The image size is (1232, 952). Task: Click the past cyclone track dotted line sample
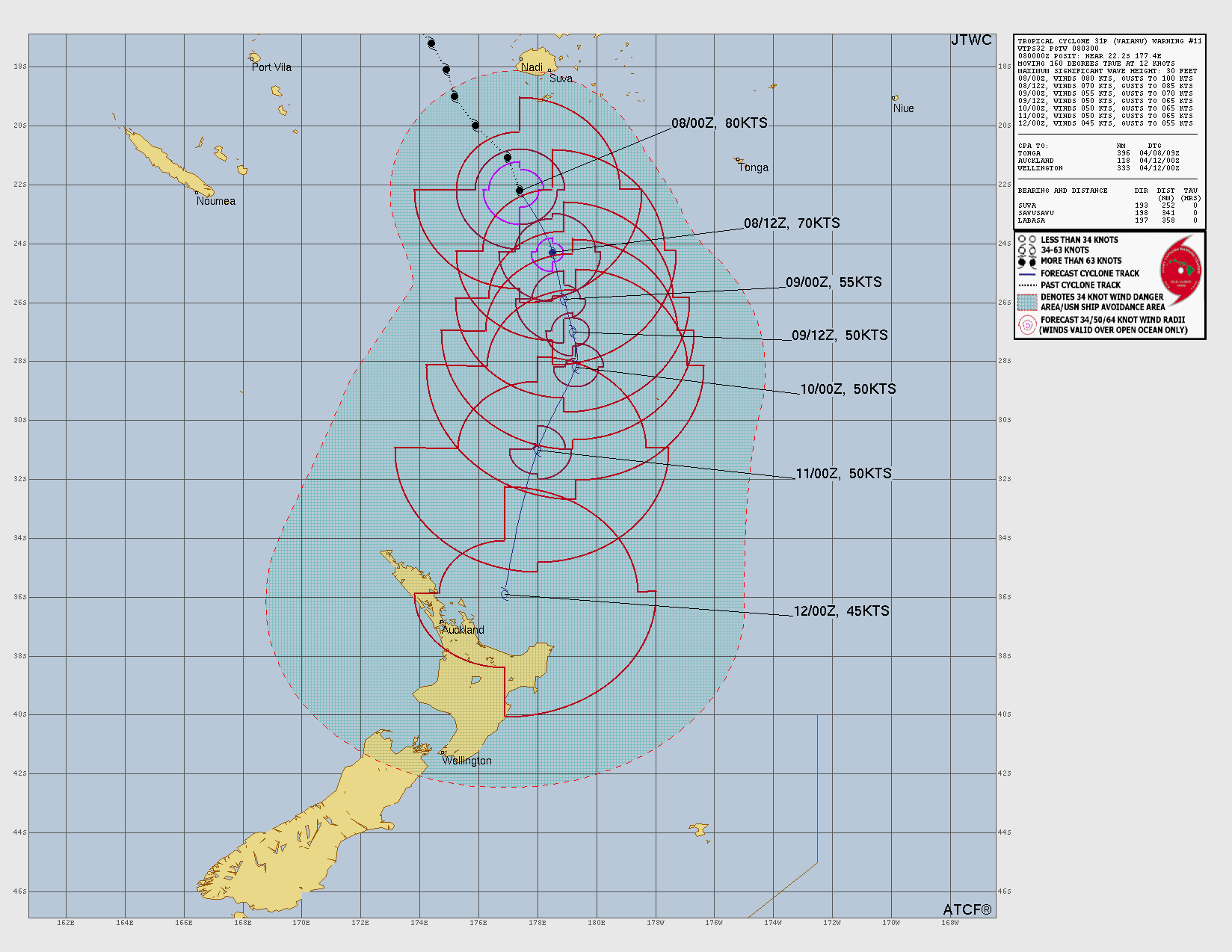coord(1027,285)
